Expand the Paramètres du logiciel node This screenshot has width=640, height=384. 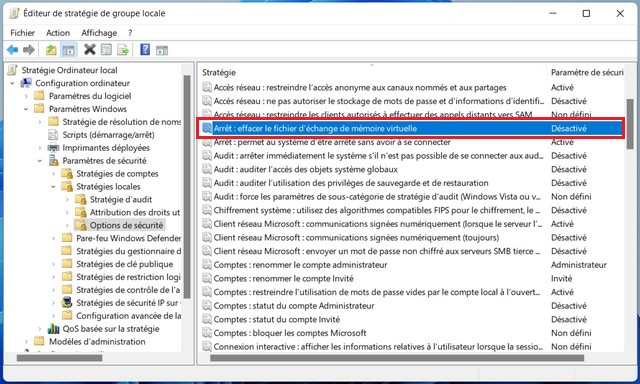[26, 96]
